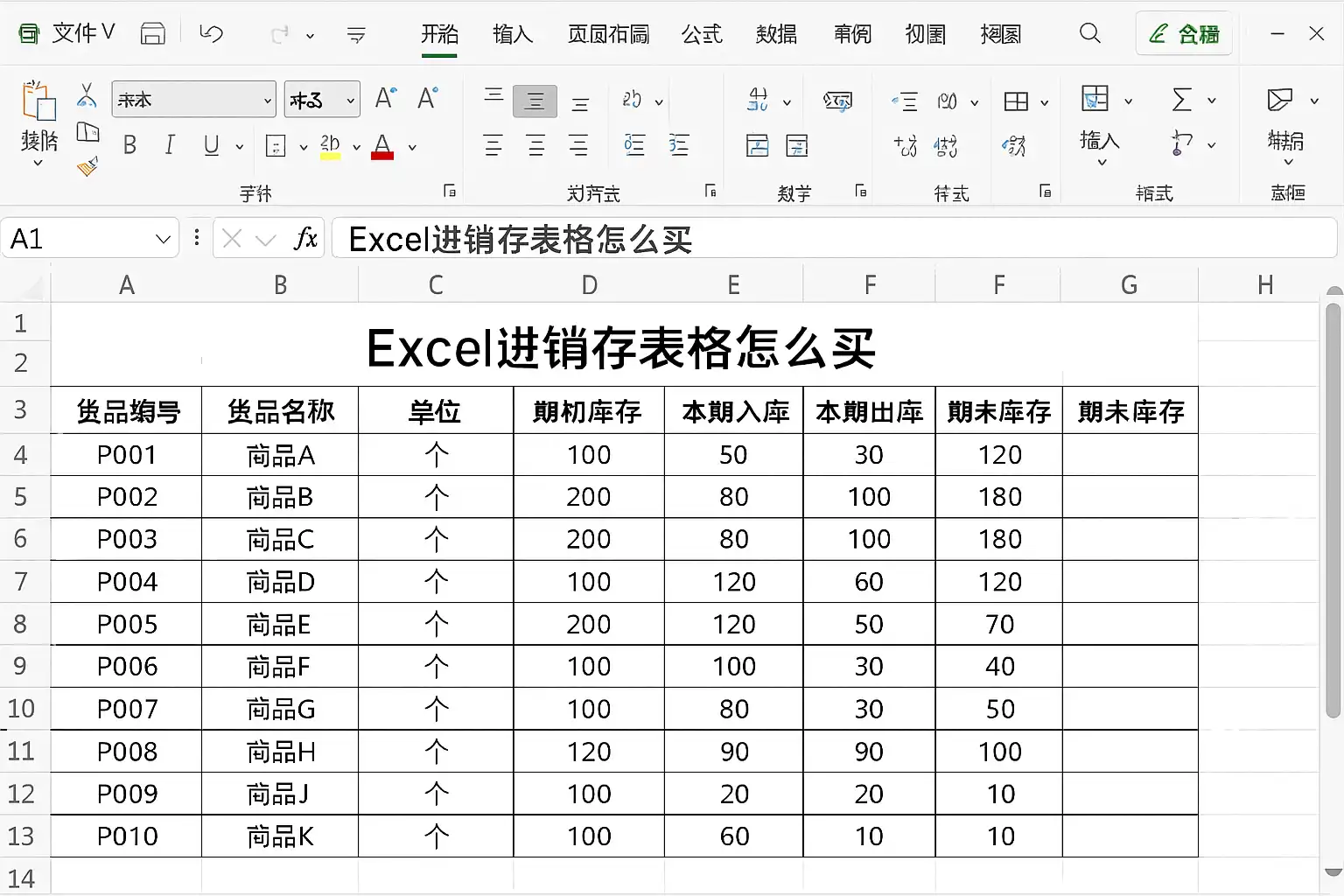Viewport: 1344px width, 896px height.
Task: Click the Copy icon below Cut
Action: [87, 132]
